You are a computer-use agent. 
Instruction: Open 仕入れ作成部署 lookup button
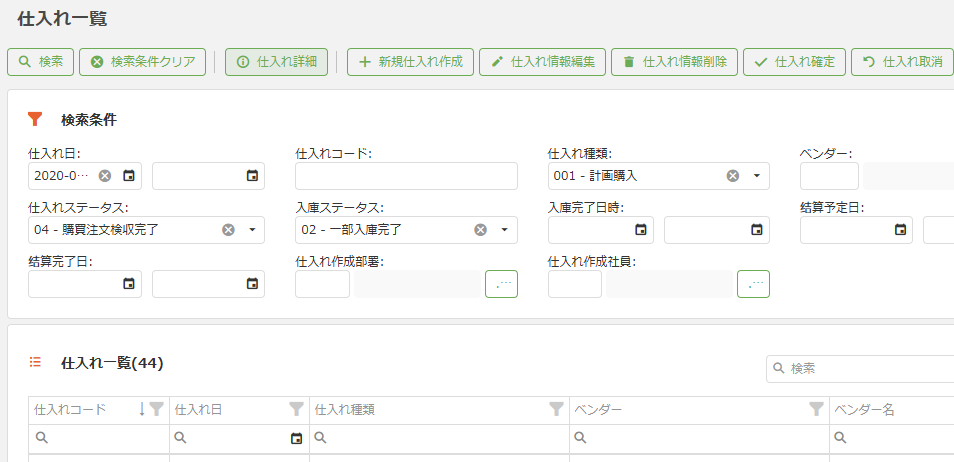click(501, 284)
